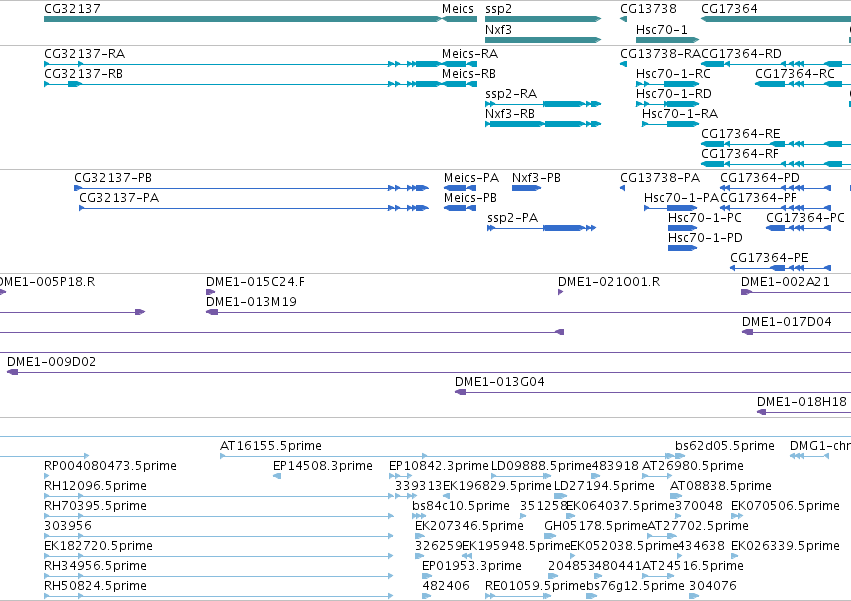Click EST feature 304076

click(713, 586)
